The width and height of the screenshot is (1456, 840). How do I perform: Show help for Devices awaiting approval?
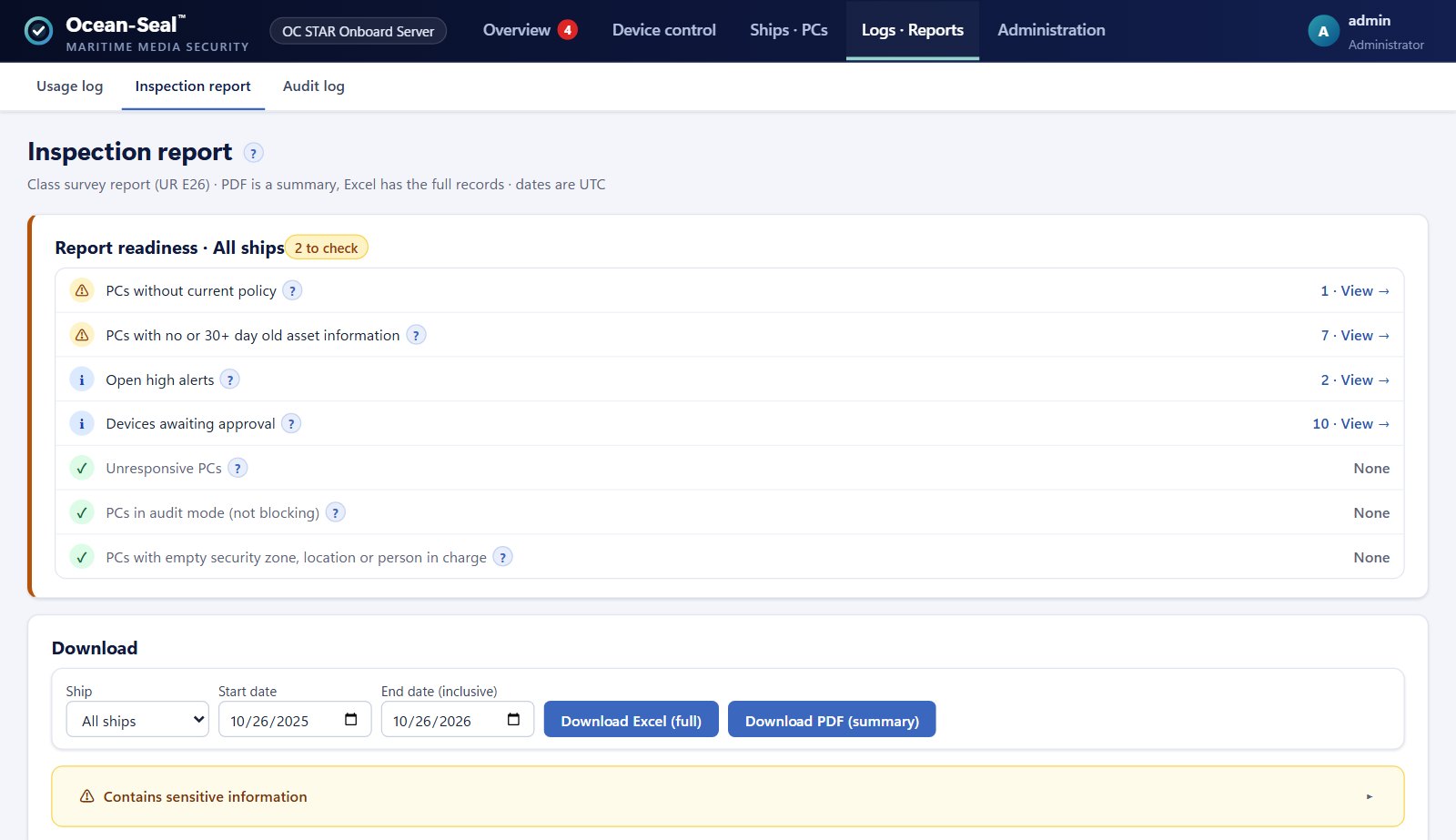coord(291,423)
